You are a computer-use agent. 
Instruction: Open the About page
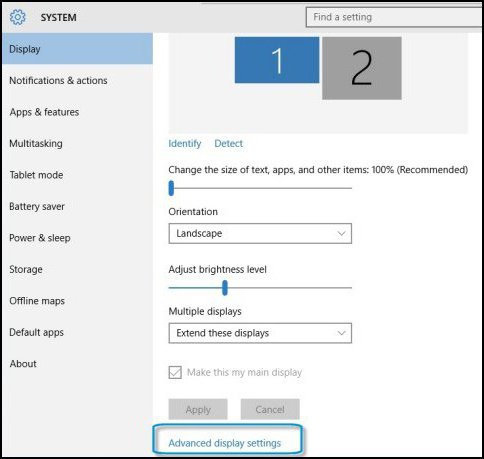coord(23,364)
